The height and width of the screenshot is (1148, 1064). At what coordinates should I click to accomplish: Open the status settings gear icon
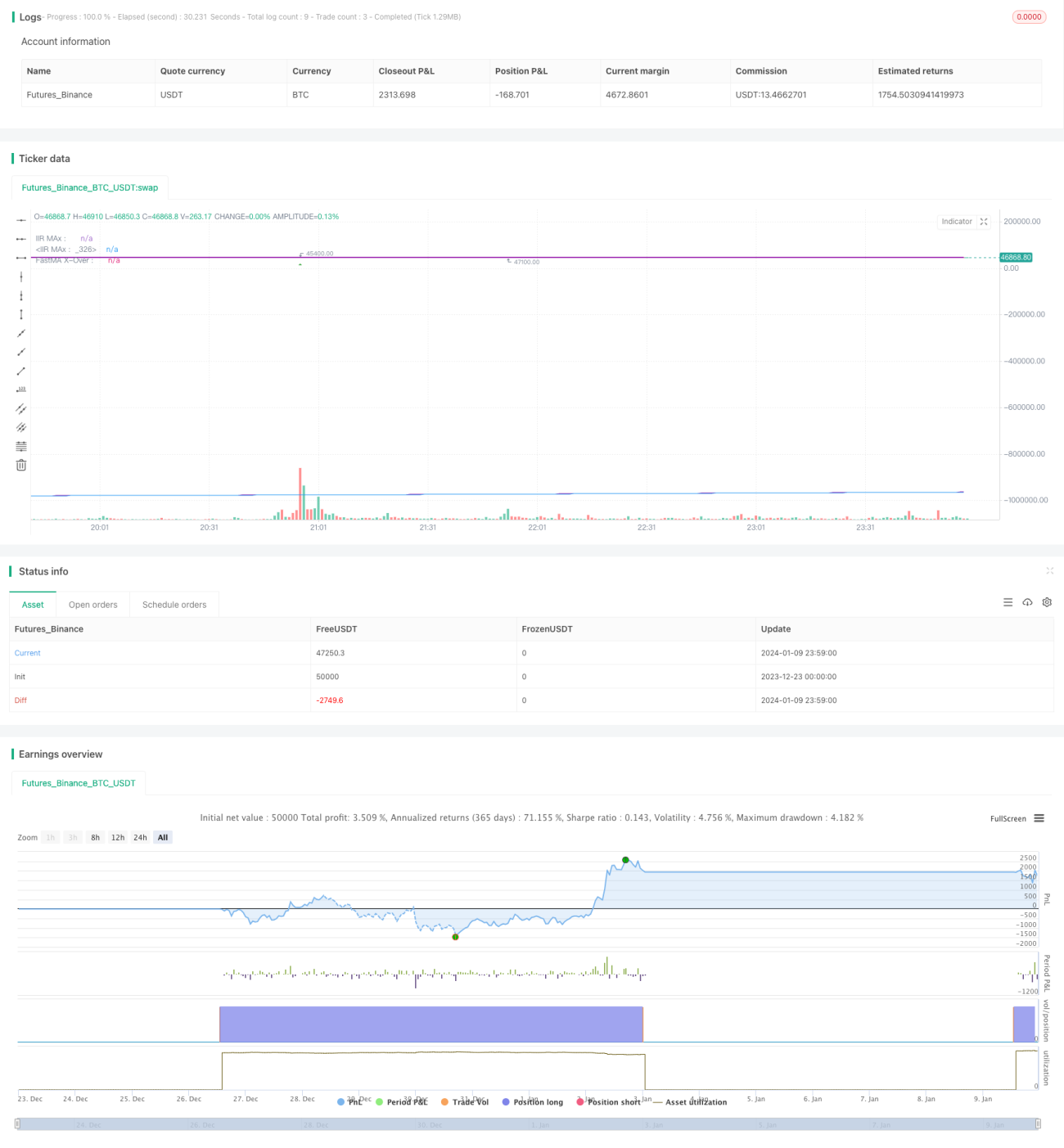point(1047,602)
